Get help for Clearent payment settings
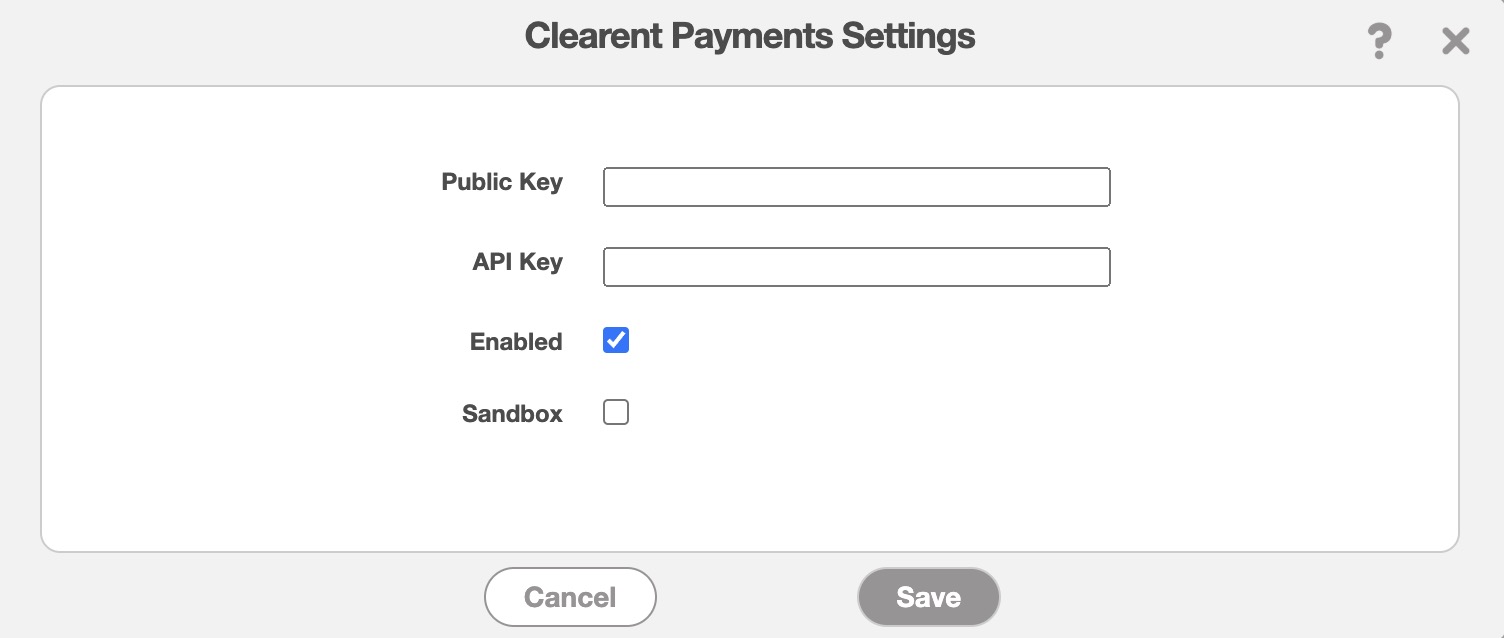Screen dimensions: 1504x638 (x=1379, y=42)
